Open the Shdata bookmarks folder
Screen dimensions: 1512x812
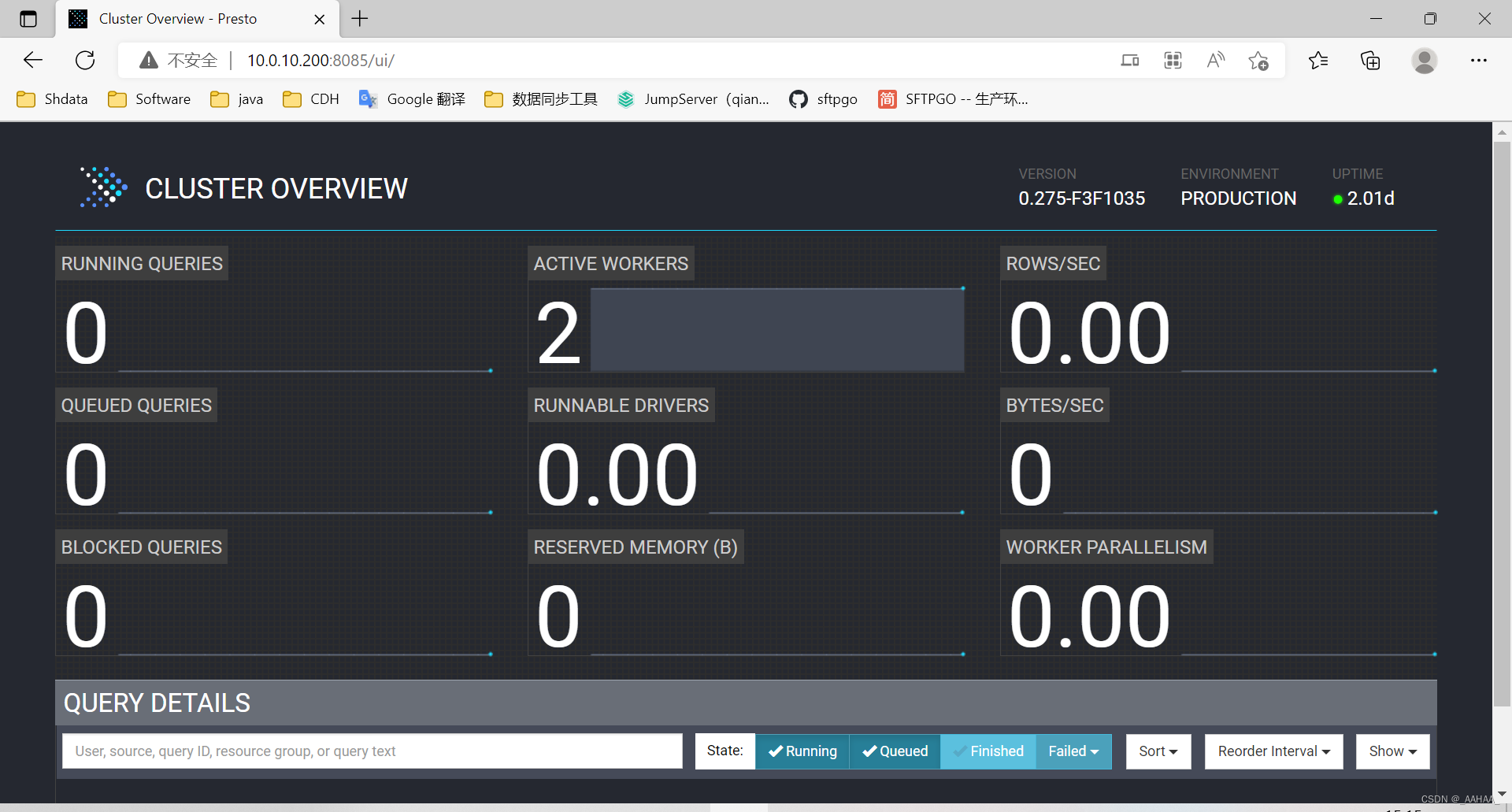(x=53, y=99)
